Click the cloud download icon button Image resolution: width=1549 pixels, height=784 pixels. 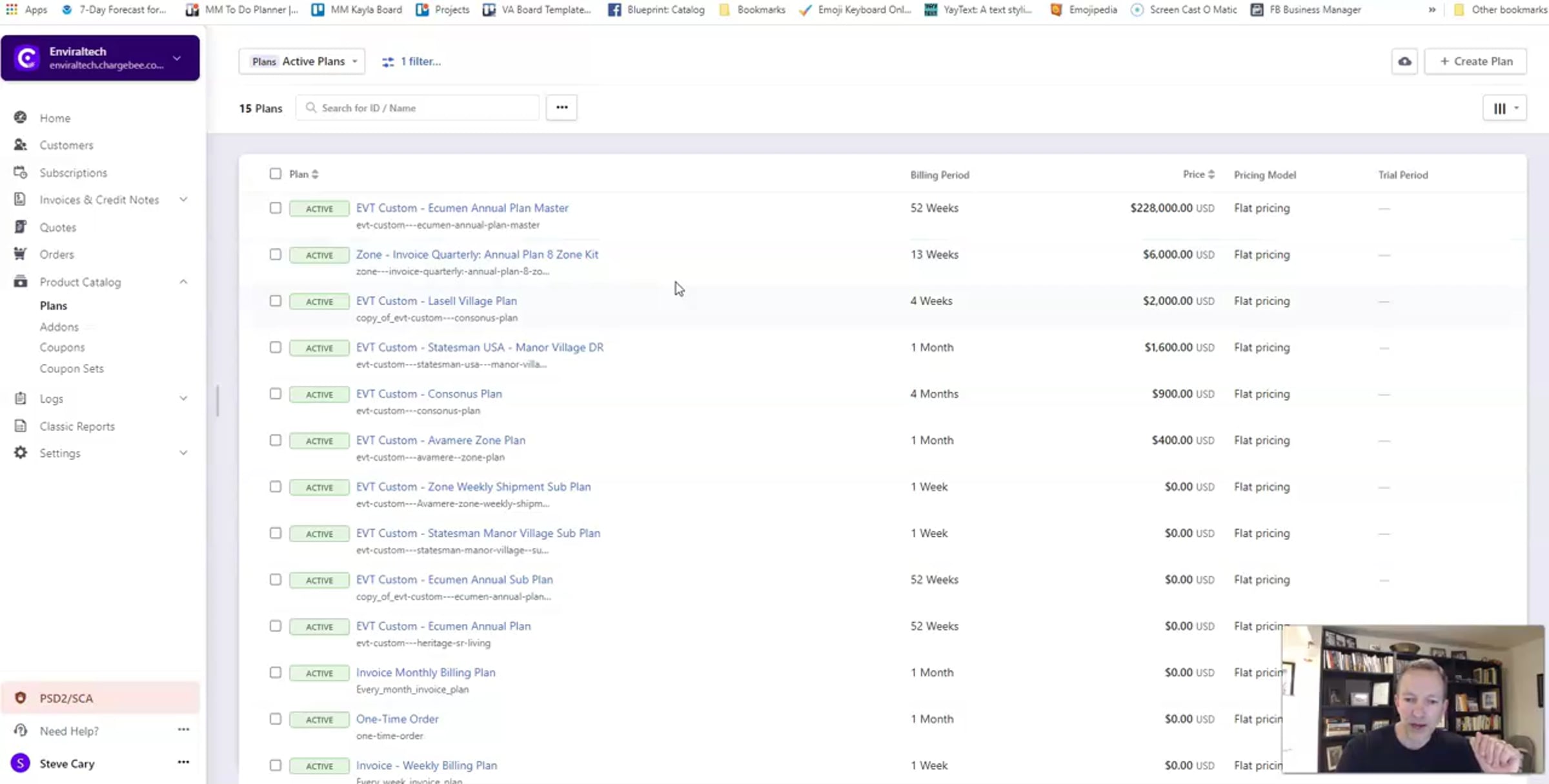[x=1404, y=61]
